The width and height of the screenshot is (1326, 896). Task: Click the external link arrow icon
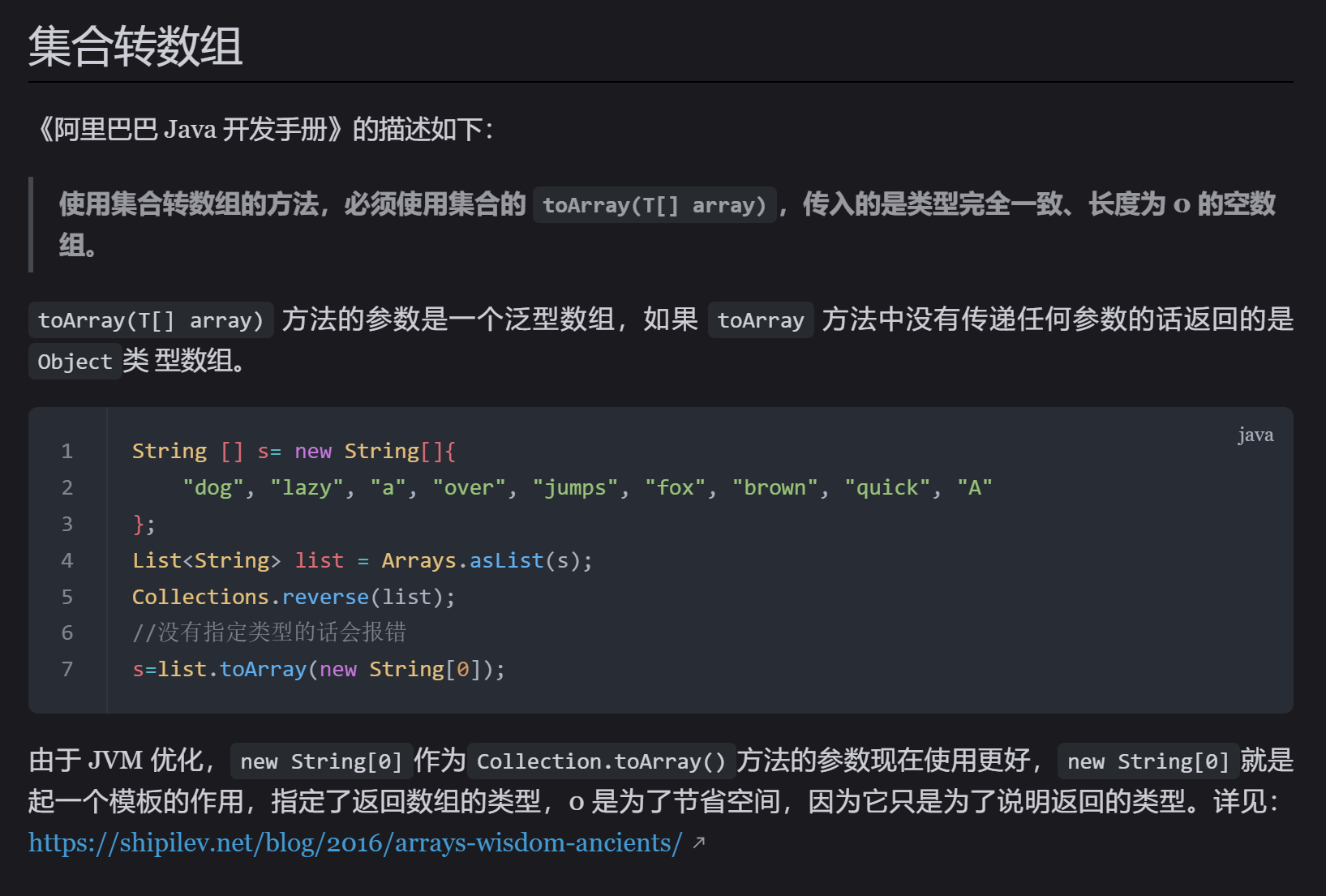699,843
